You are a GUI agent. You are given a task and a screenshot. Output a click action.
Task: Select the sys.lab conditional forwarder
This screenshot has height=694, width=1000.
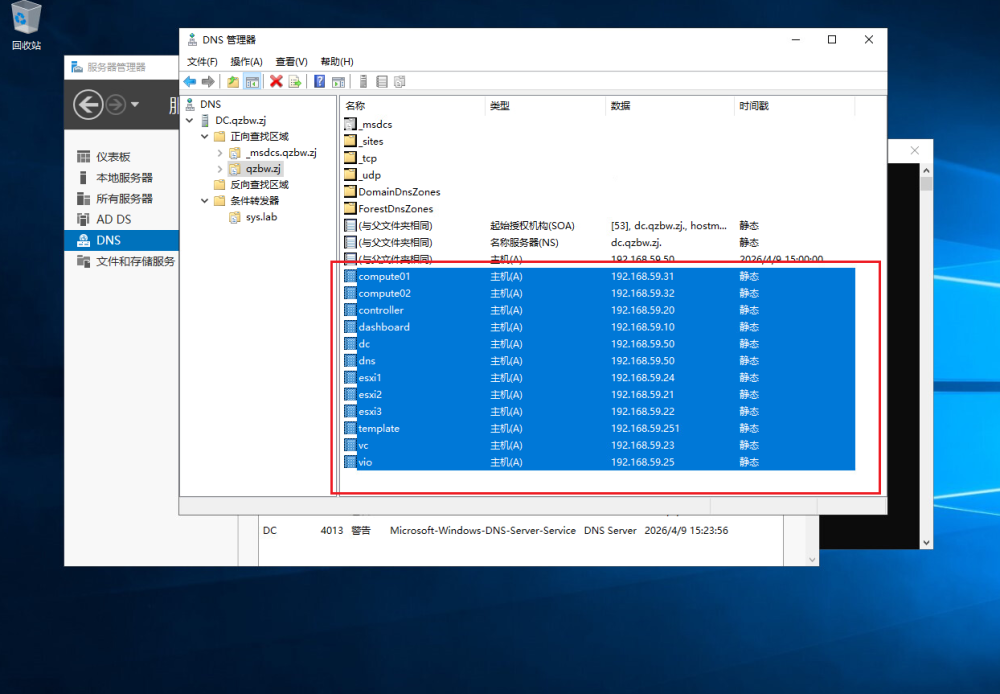[262, 217]
